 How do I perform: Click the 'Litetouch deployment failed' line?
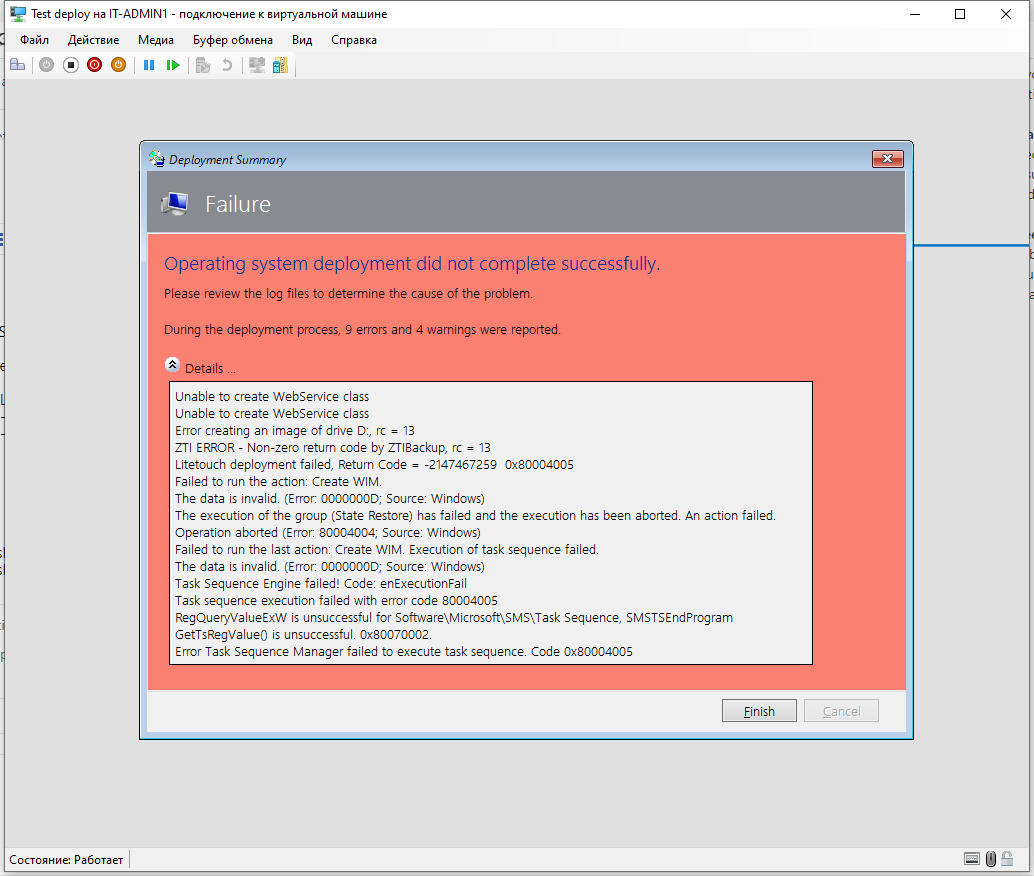tap(374, 465)
